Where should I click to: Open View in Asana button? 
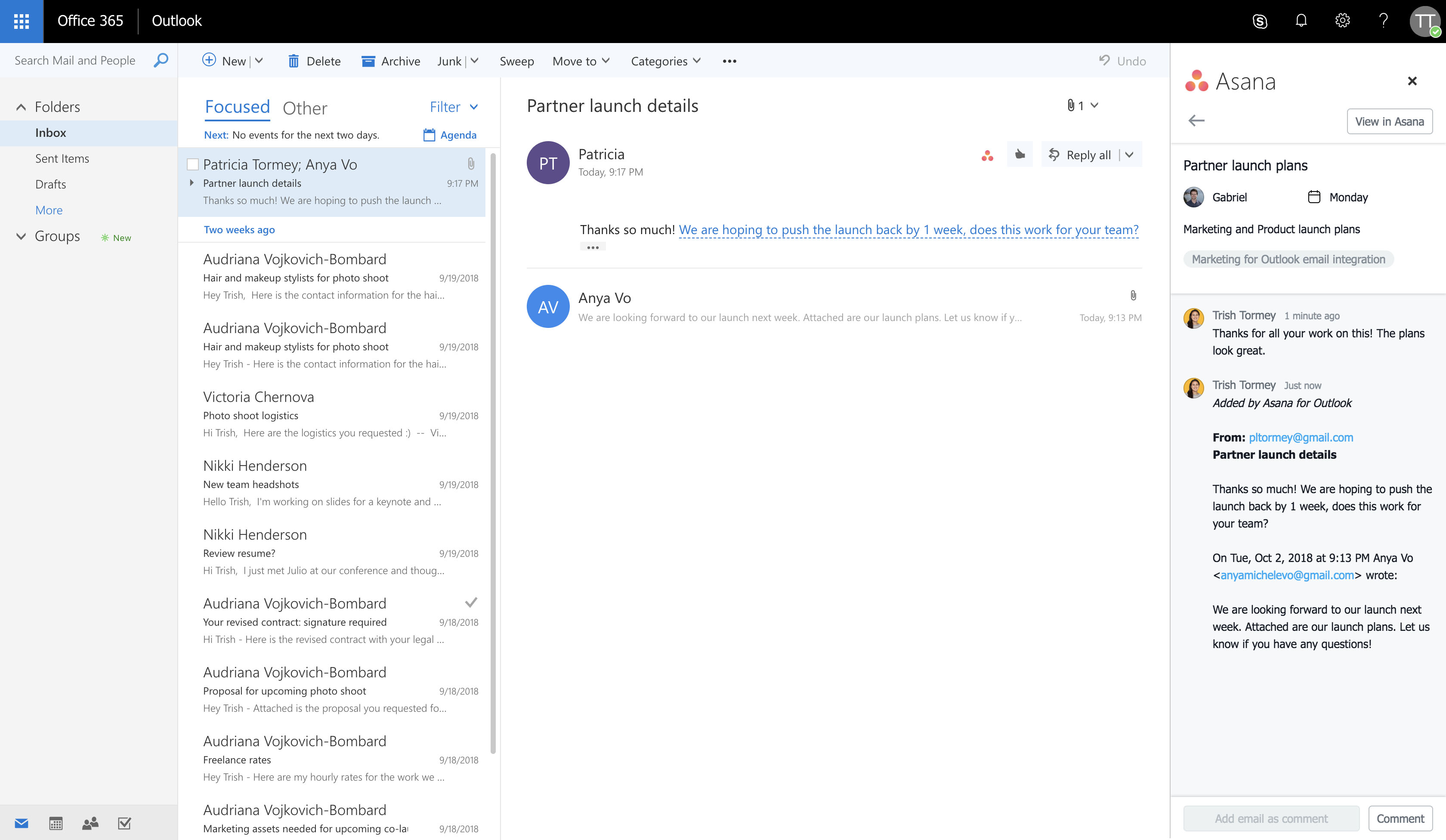click(x=1390, y=121)
